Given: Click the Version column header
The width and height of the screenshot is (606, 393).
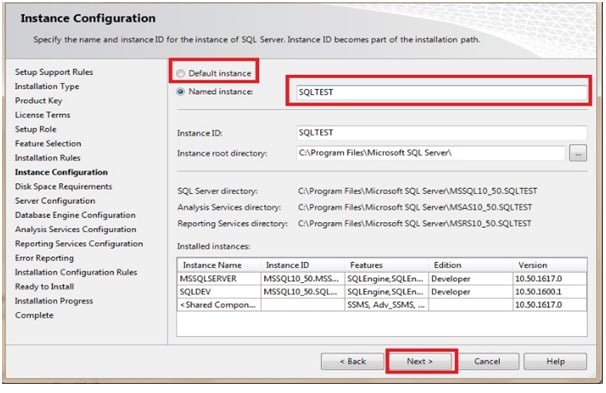Looking at the screenshot, I should coord(550,265).
